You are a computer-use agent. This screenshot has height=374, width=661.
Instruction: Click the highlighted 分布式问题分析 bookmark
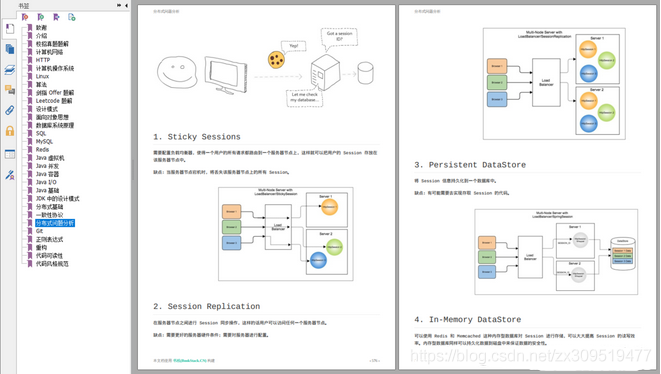tap(55, 223)
